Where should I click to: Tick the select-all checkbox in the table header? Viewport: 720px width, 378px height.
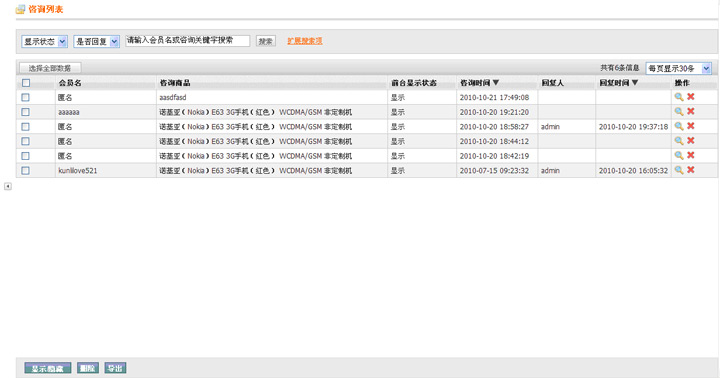26,83
